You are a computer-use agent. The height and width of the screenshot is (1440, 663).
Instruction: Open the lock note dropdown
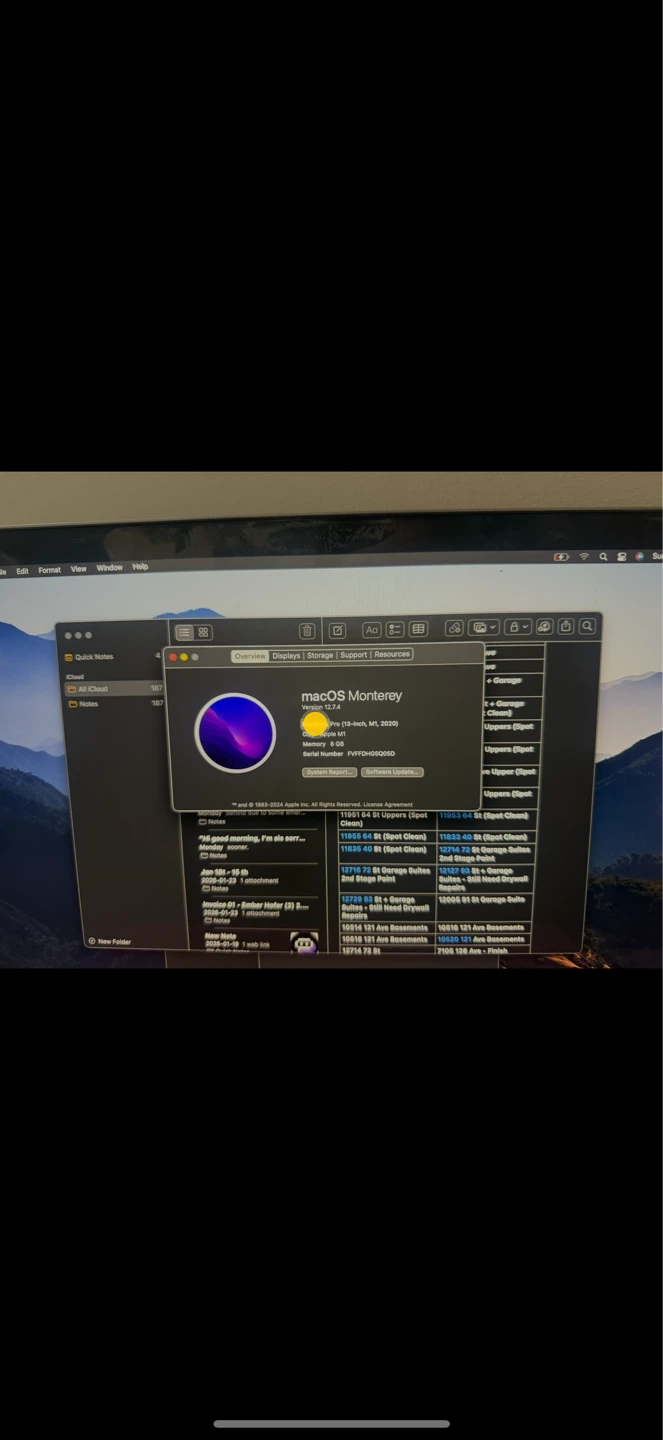517,627
